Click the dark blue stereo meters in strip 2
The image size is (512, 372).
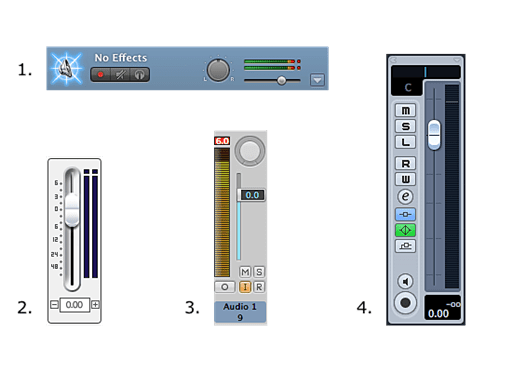(x=91, y=223)
